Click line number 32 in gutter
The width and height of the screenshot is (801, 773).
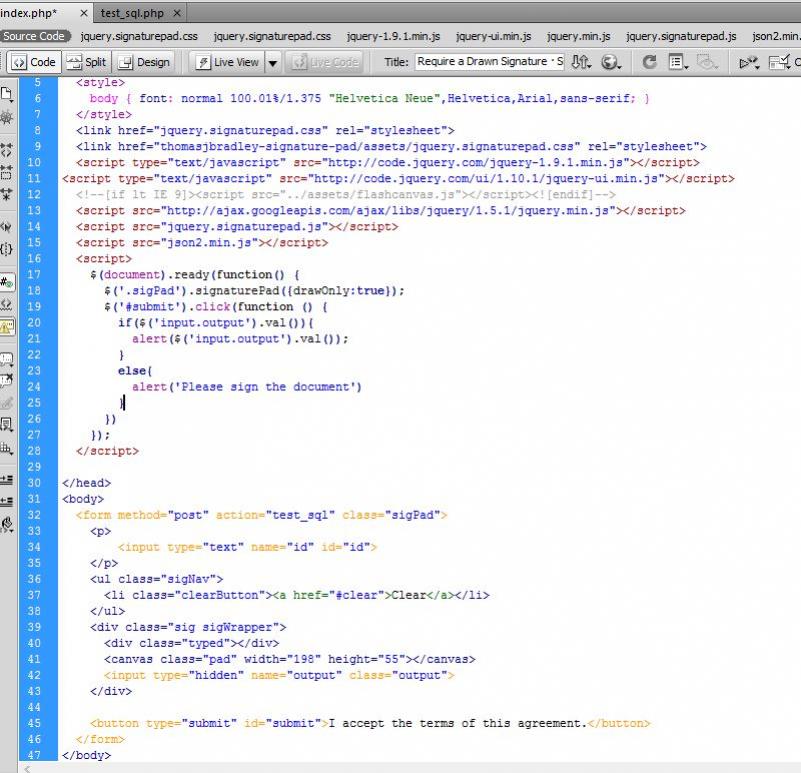point(34,515)
